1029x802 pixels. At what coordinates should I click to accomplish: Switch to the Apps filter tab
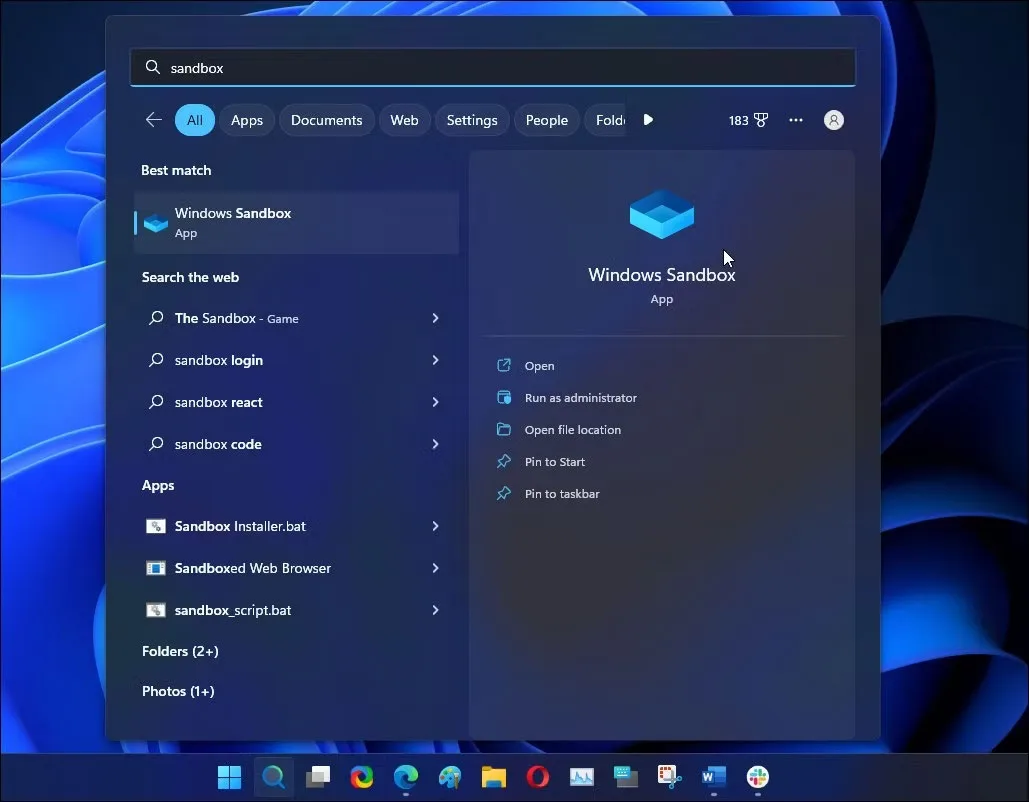click(247, 119)
